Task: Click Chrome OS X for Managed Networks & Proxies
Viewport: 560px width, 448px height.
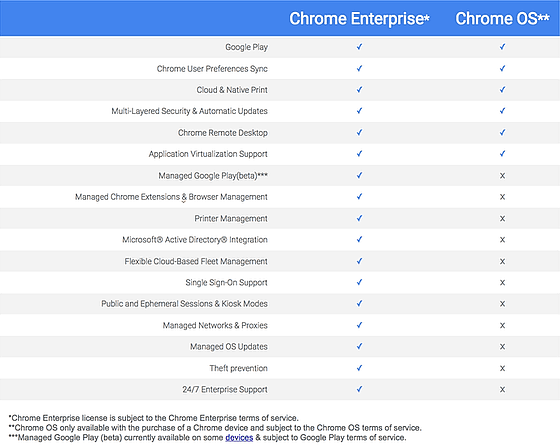Action: [502, 325]
